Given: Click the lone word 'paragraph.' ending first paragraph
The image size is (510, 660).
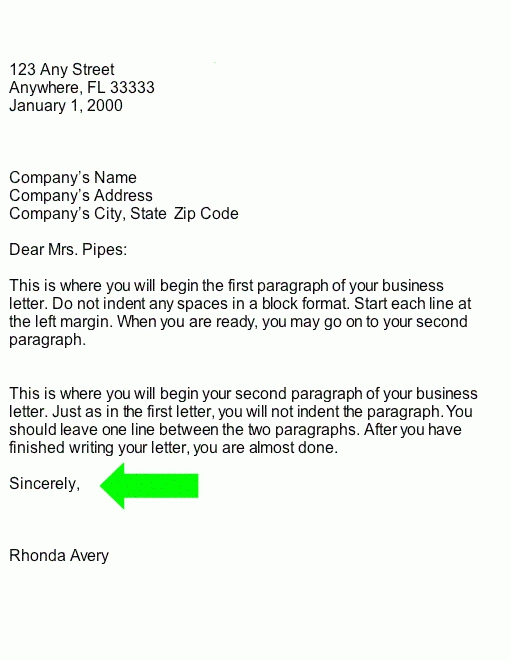Looking at the screenshot, I should 48,340.
